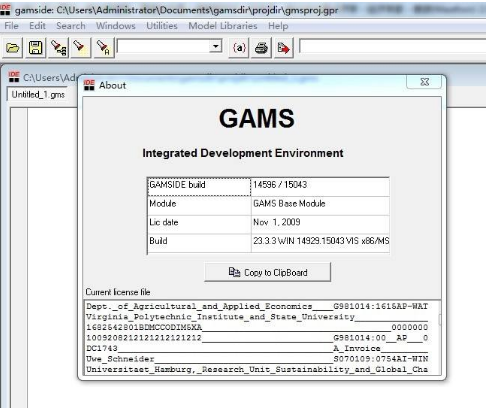This screenshot has height=408, width=486.
Task: Click the Open file folder icon
Action: coord(13,48)
